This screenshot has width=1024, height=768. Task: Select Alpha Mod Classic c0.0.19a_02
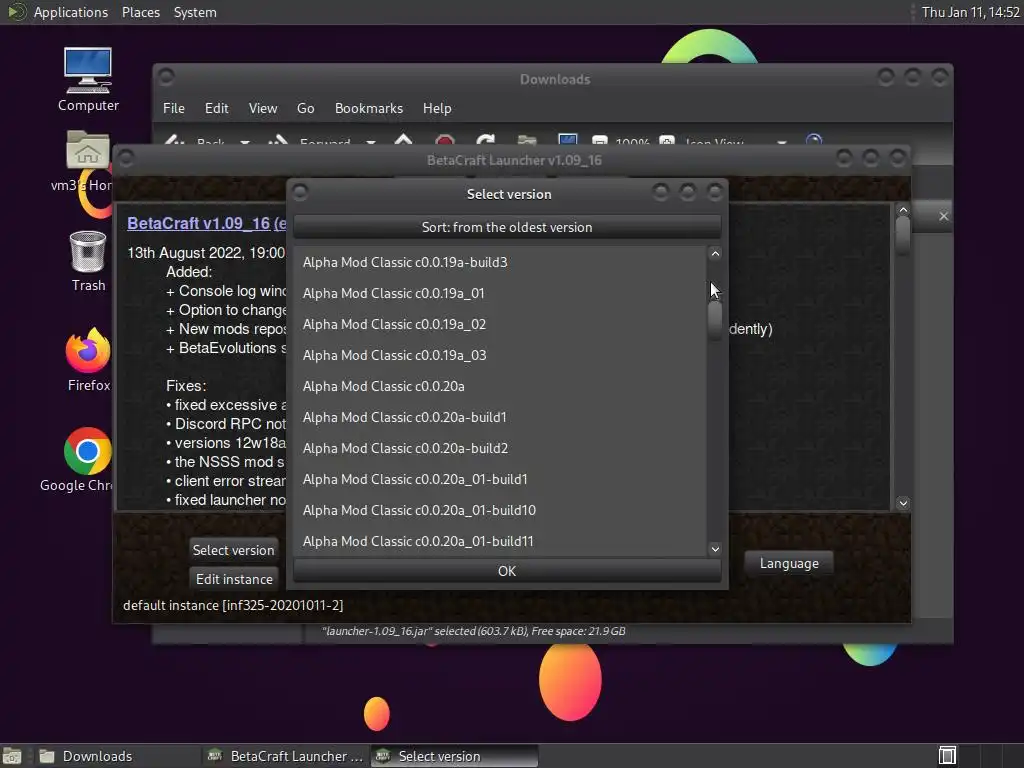click(x=500, y=324)
